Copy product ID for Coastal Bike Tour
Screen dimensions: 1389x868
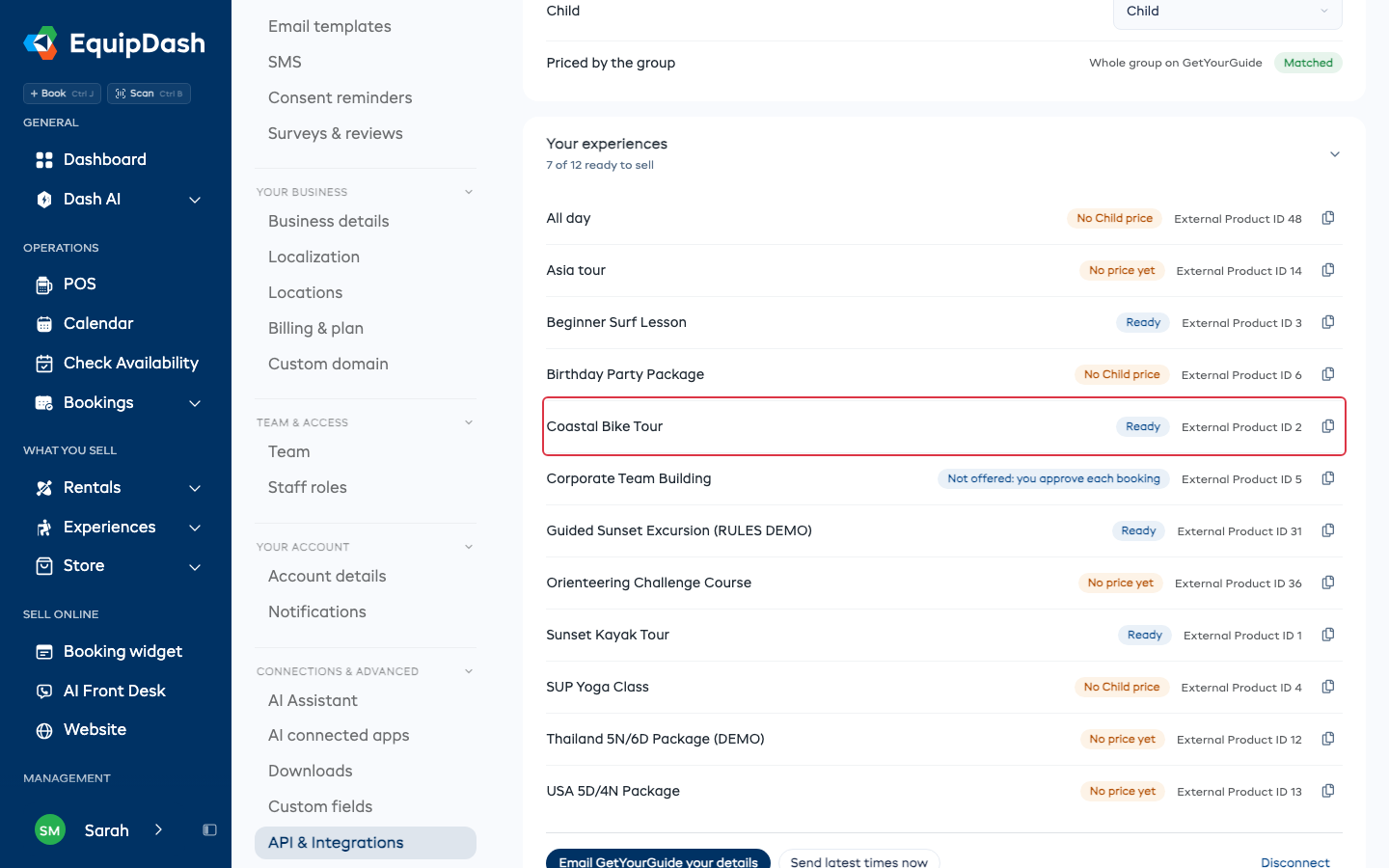(1328, 426)
